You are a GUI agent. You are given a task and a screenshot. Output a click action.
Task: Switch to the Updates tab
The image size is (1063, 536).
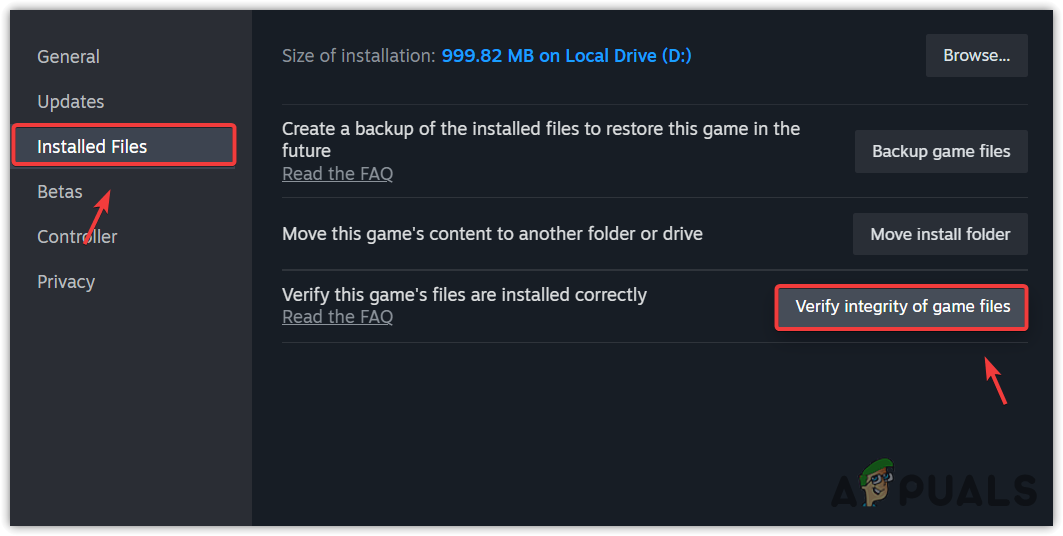point(70,102)
